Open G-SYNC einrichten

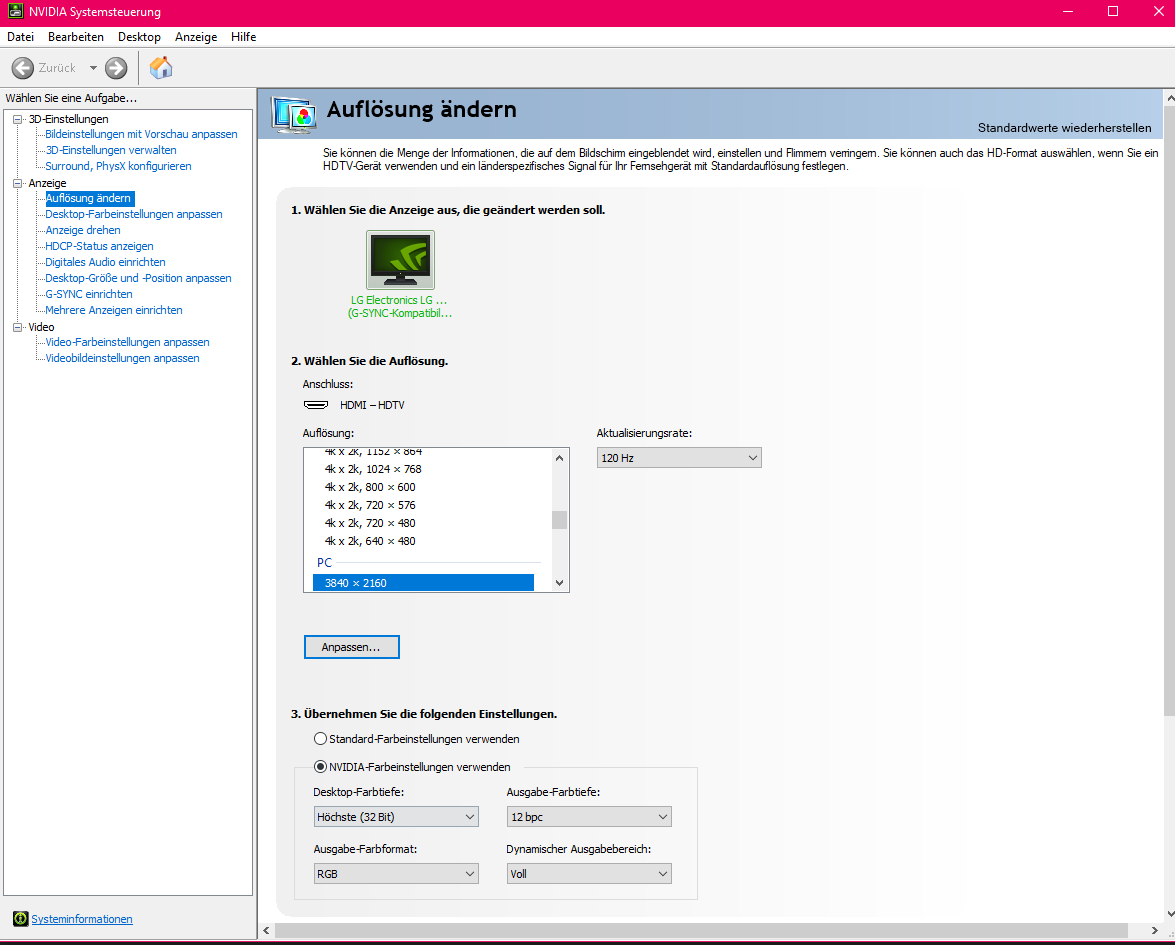coord(88,295)
